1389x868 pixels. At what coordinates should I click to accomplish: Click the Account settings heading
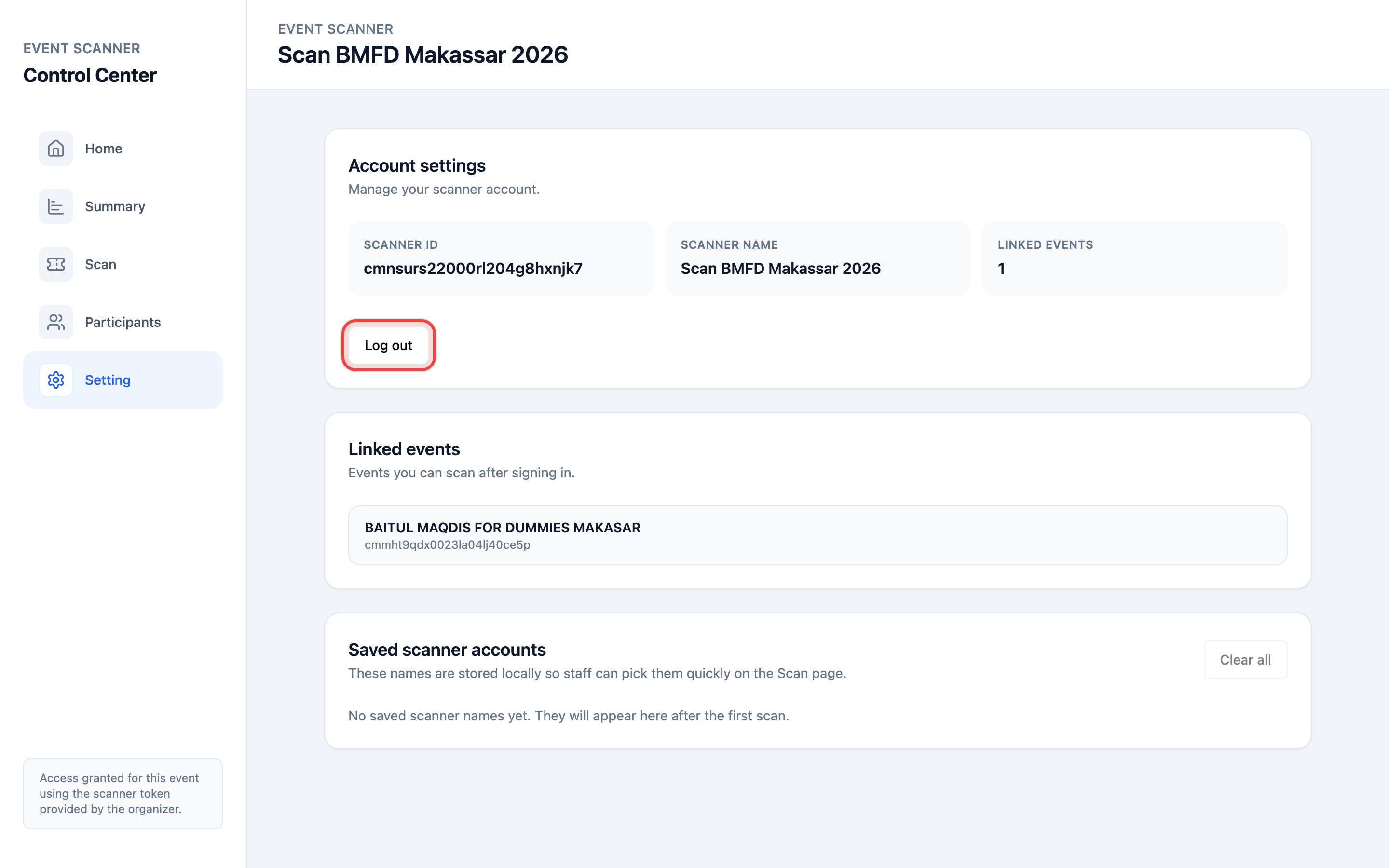click(417, 165)
